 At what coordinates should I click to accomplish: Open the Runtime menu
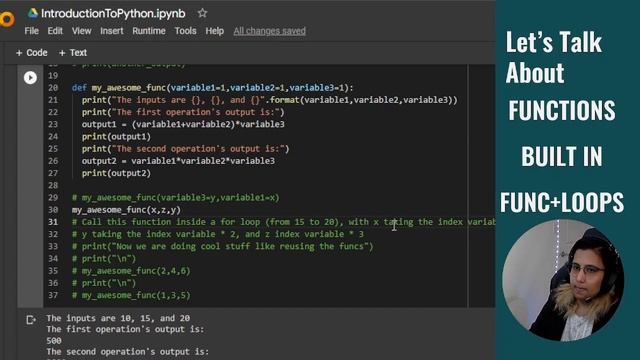(149, 31)
